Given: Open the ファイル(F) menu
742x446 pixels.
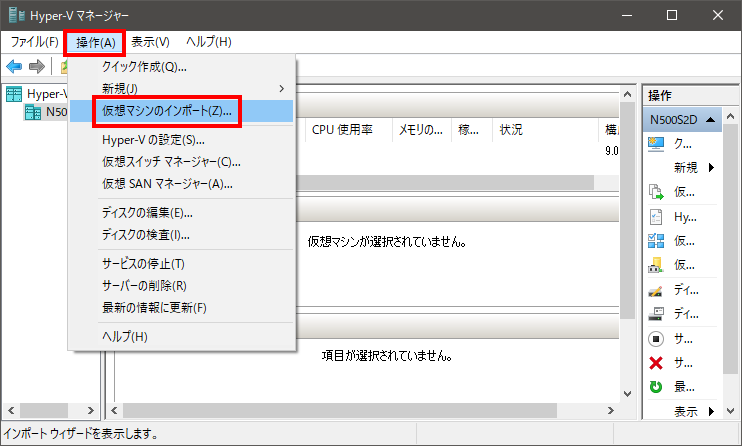Looking at the screenshot, I should [35, 42].
